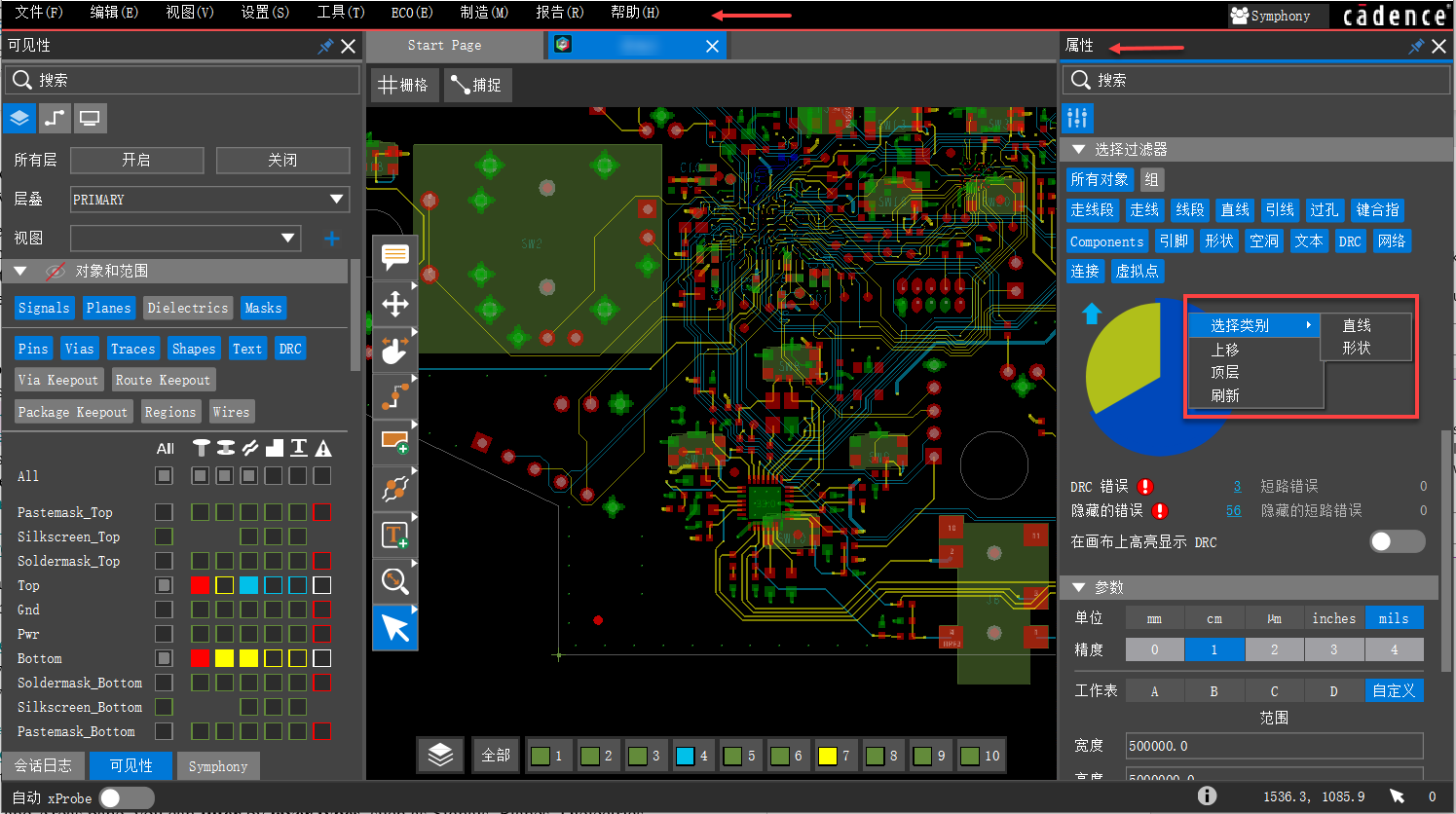Expand the 选择类别 submenu
The image size is (1456, 814).
coord(1254,325)
